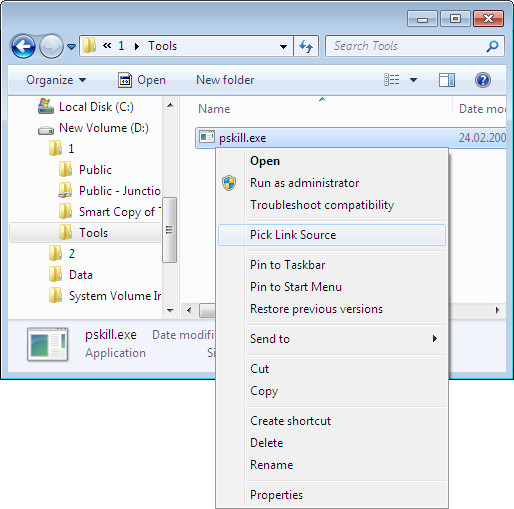Sort by the Date modified column header
This screenshot has width=514, height=509.
(x=482, y=109)
